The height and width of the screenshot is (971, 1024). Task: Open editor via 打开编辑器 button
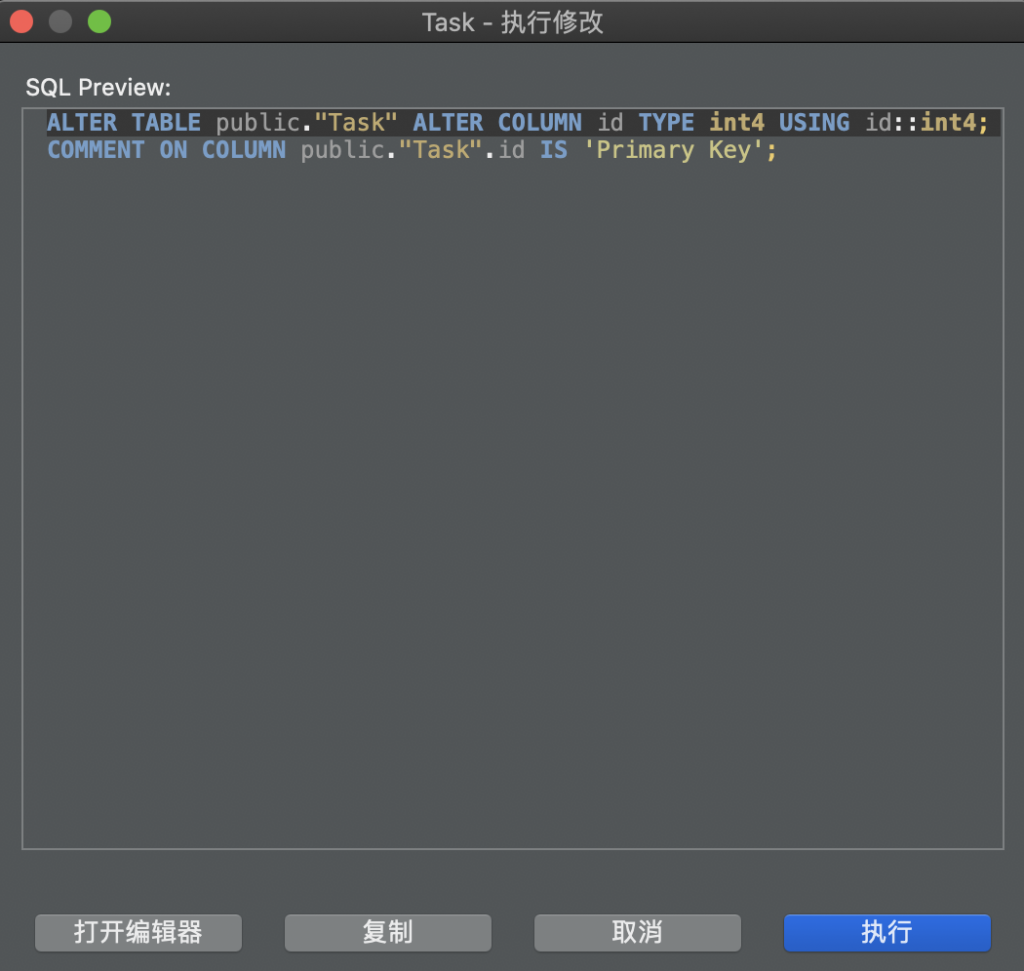tap(138, 932)
